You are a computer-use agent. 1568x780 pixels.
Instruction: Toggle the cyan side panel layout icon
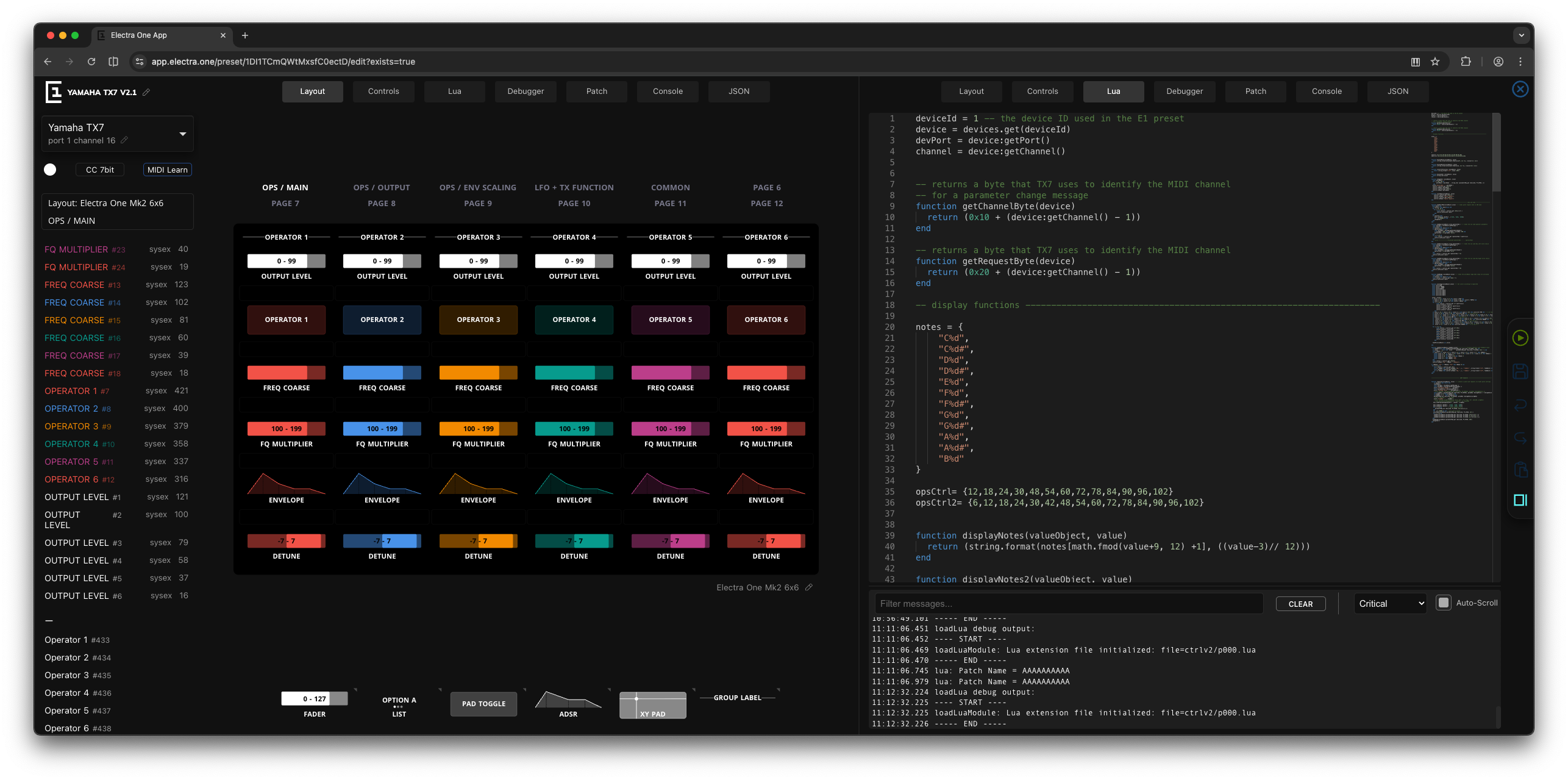click(1520, 500)
